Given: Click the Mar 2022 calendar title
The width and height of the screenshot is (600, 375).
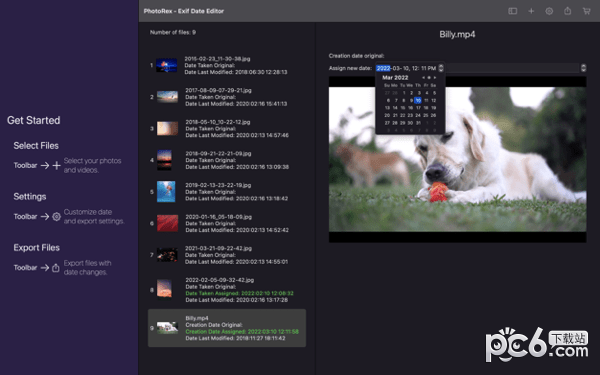Looking at the screenshot, I should (395, 78).
